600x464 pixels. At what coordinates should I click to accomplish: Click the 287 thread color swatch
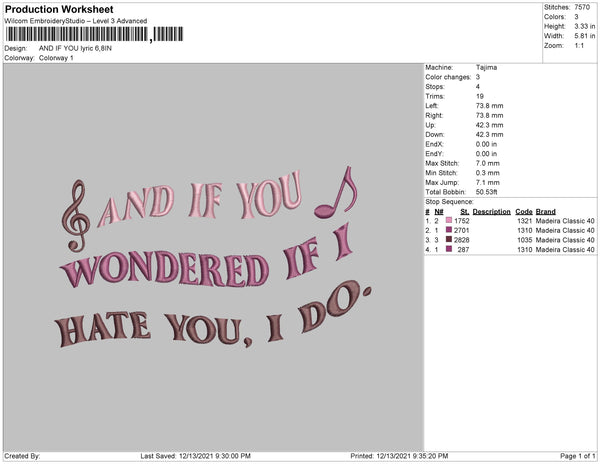(449, 249)
